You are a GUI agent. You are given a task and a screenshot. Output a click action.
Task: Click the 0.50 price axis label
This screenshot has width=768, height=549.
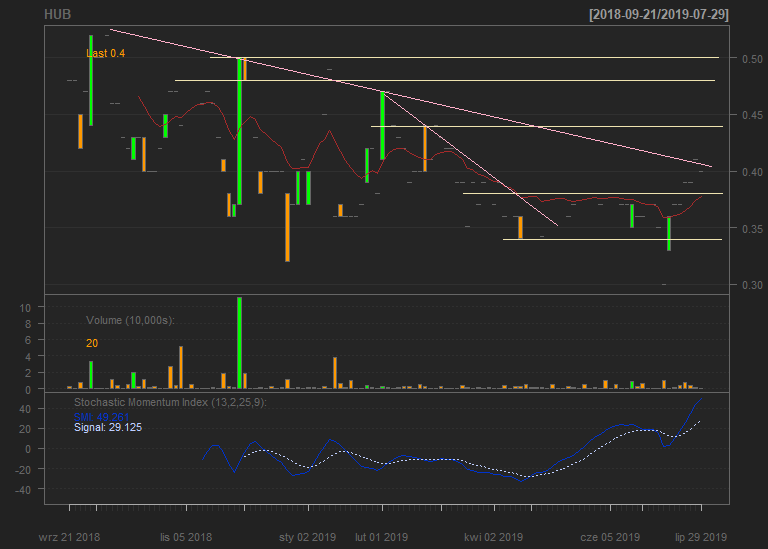point(752,59)
